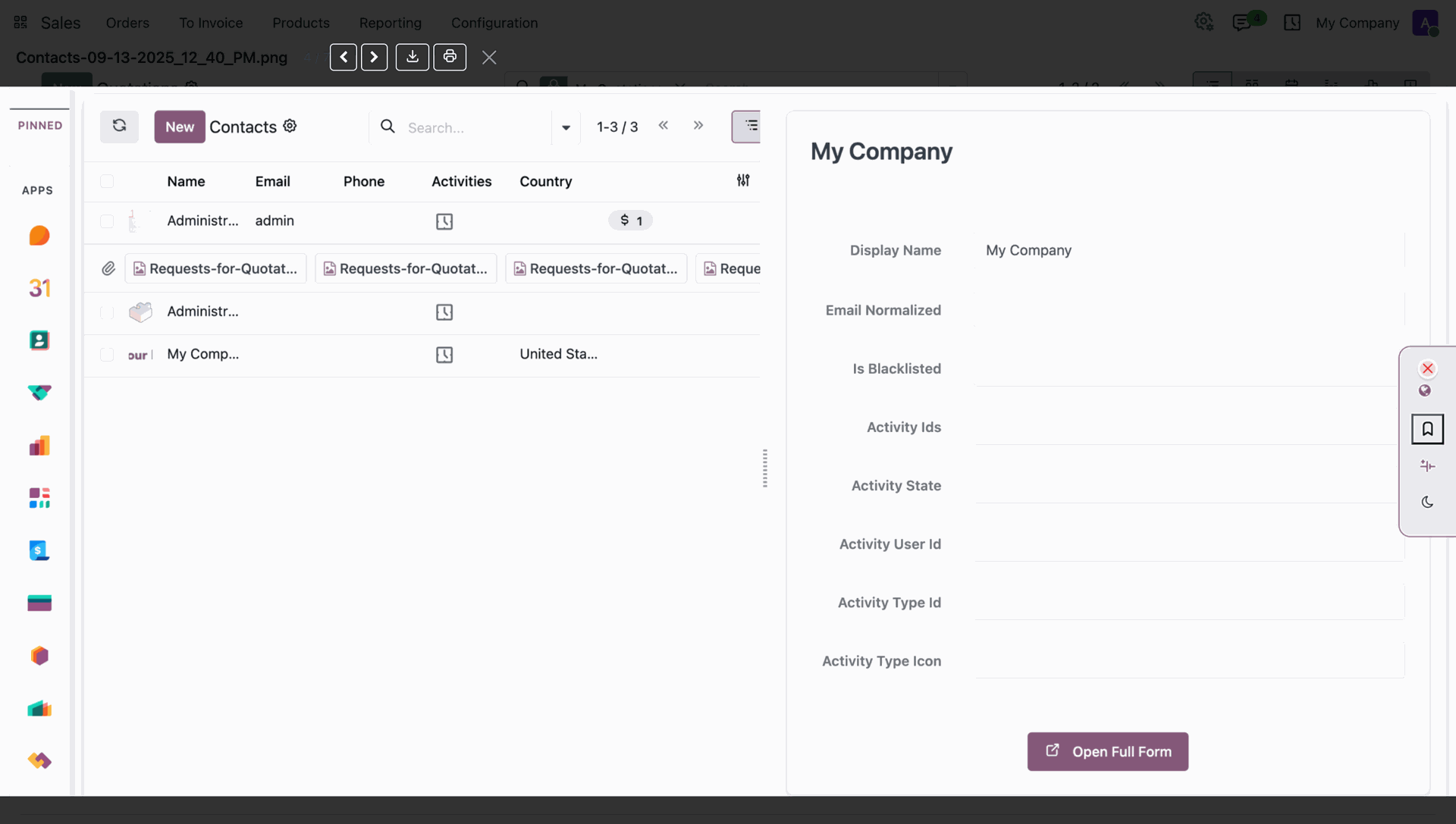
Task: Go to next attachment in viewer
Action: pyautogui.click(x=375, y=57)
